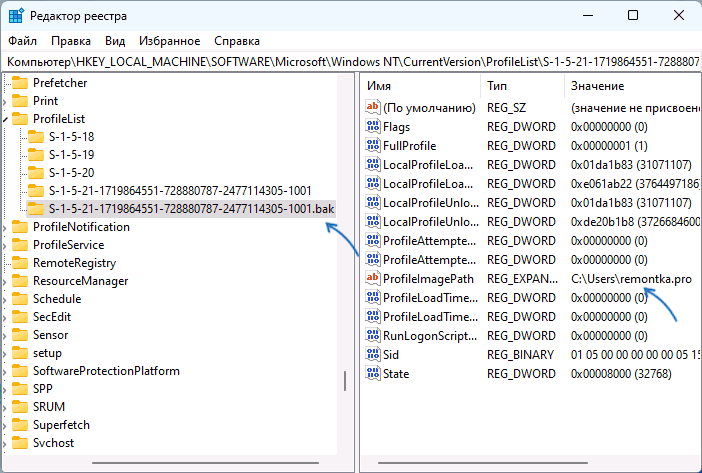The height and width of the screenshot is (473, 702).
Task: Click the Sid binary value icon
Action: [x=374, y=355]
